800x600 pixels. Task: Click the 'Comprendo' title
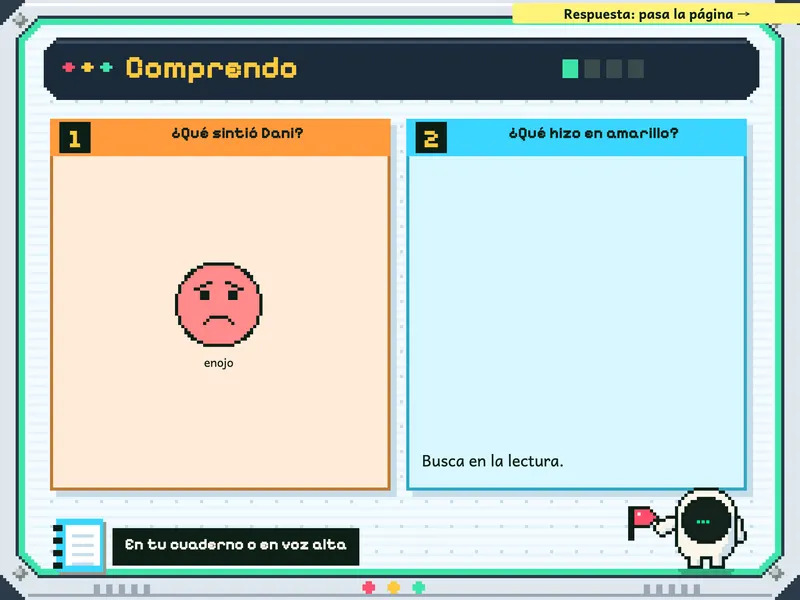[x=211, y=69]
